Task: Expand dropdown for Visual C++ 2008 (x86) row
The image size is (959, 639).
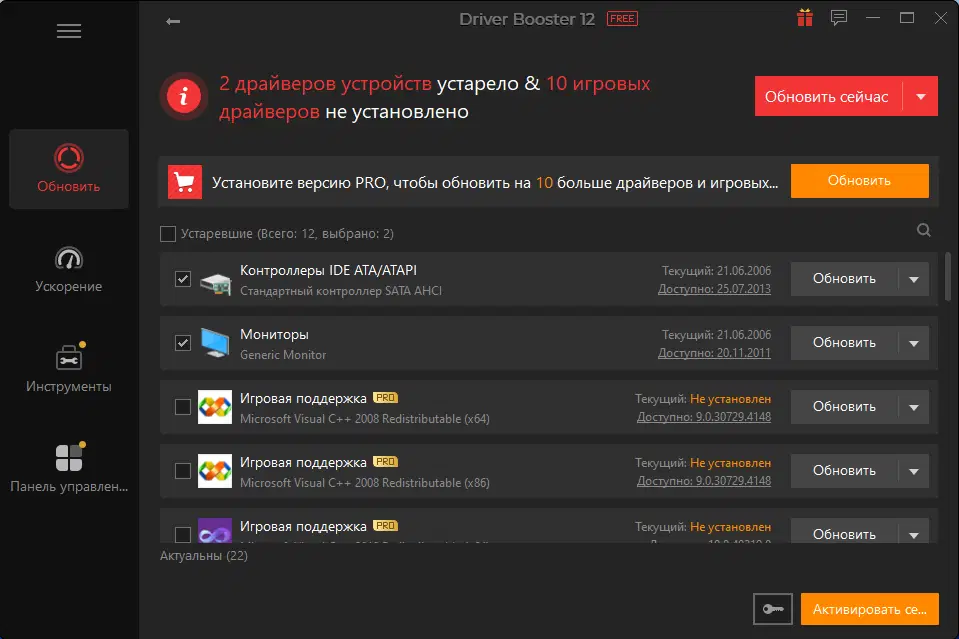Action: coord(914,471)
